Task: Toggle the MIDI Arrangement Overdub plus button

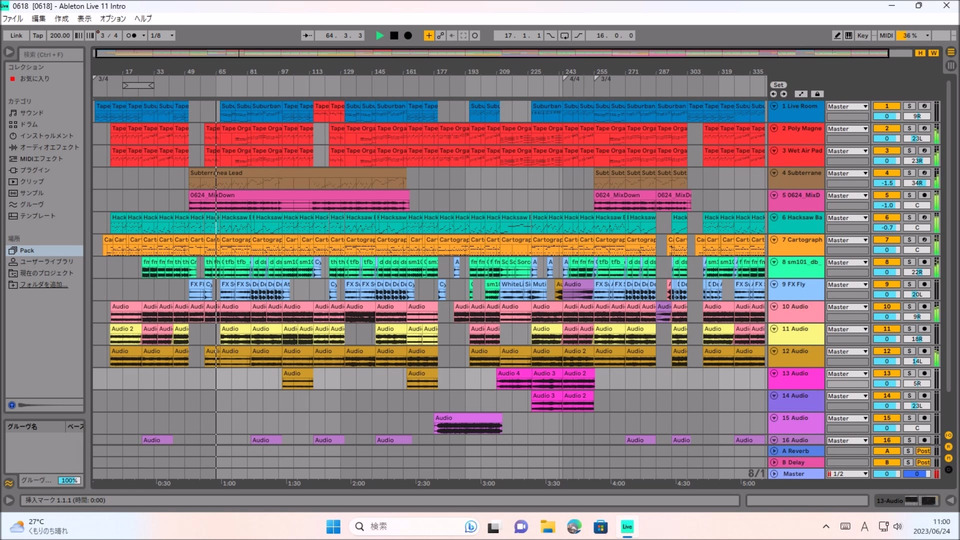Action: 429,36
